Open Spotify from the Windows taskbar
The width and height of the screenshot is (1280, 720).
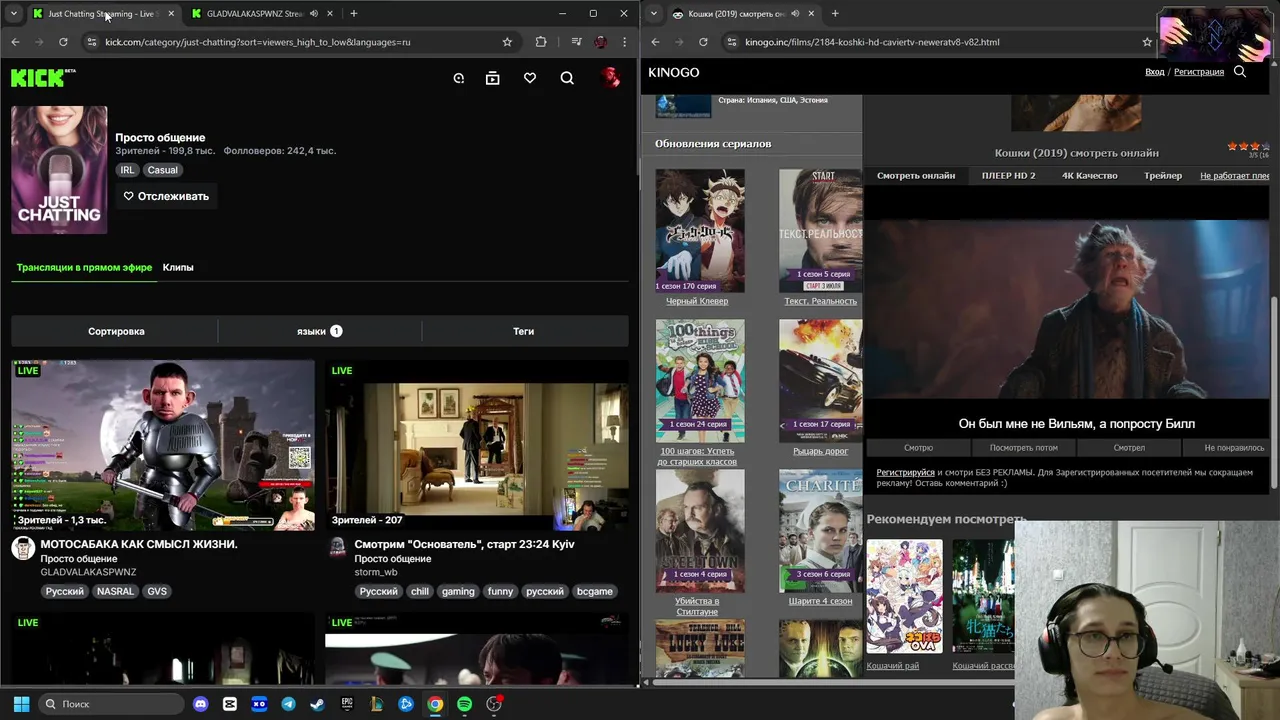pos(464,704)
